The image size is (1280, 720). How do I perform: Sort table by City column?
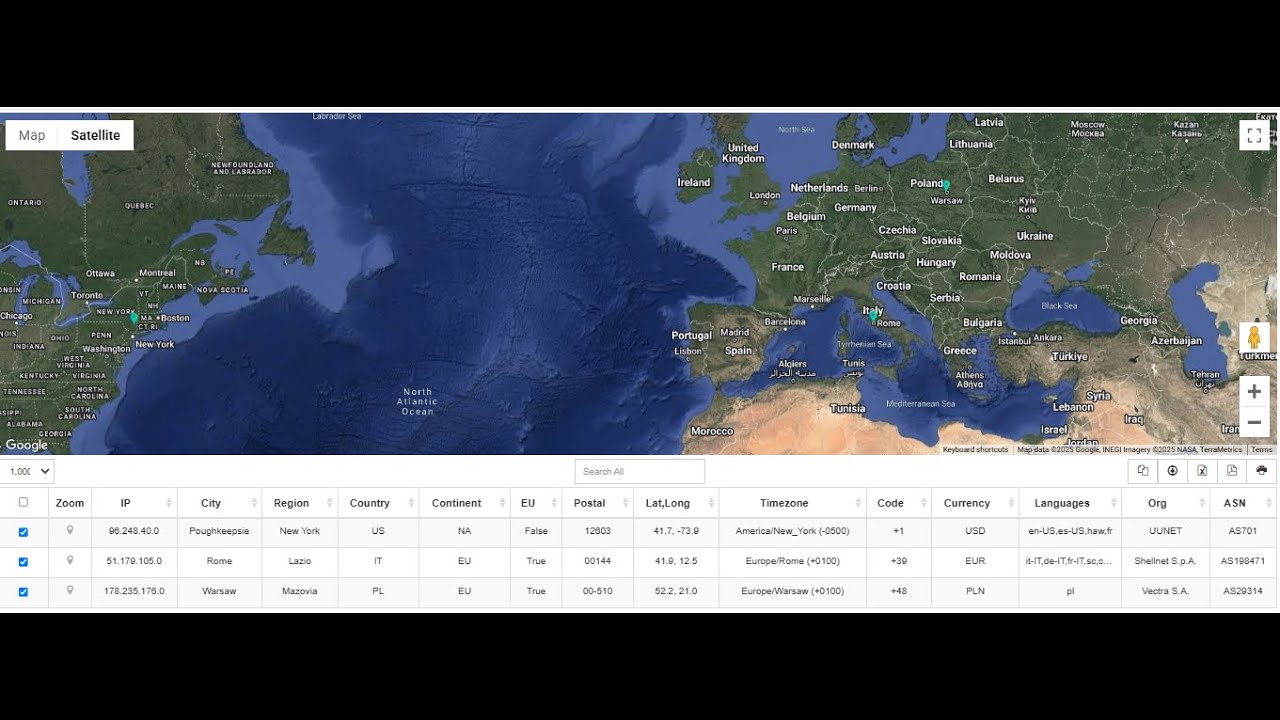coord(219,503)
